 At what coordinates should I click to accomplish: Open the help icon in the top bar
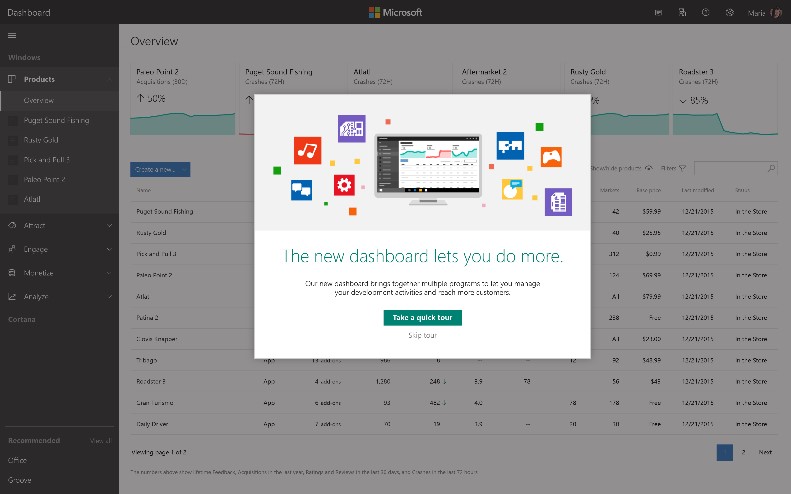[706, 12]
